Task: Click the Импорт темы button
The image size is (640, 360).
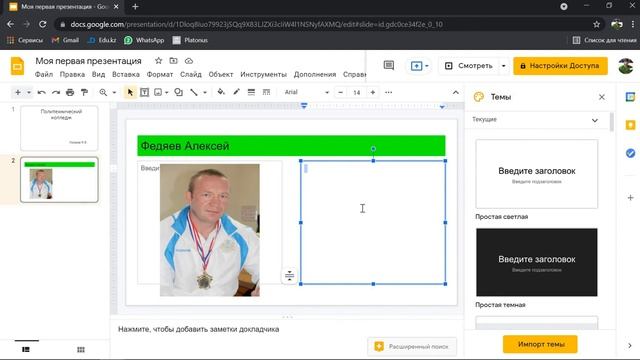Action: pos(540,344)
